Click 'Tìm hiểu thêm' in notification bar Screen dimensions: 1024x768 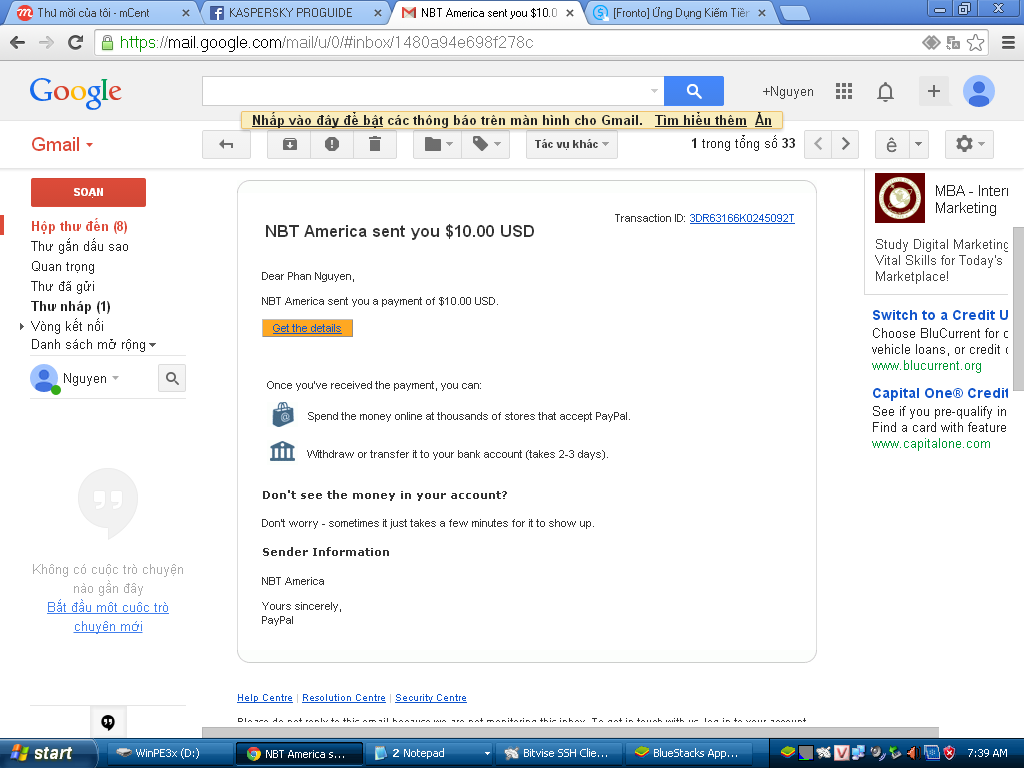pos(701,120)
